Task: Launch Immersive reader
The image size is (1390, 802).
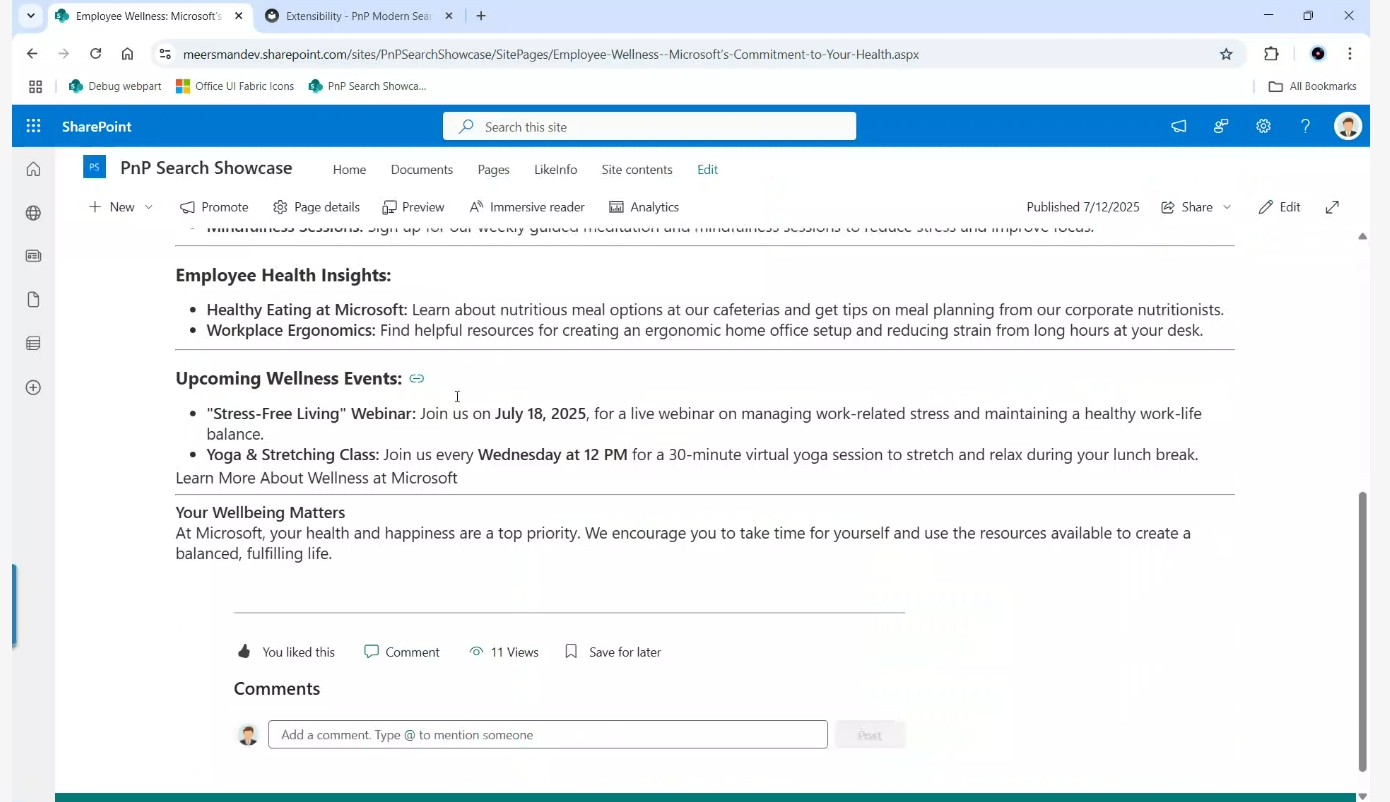Action: pos(527,207)
